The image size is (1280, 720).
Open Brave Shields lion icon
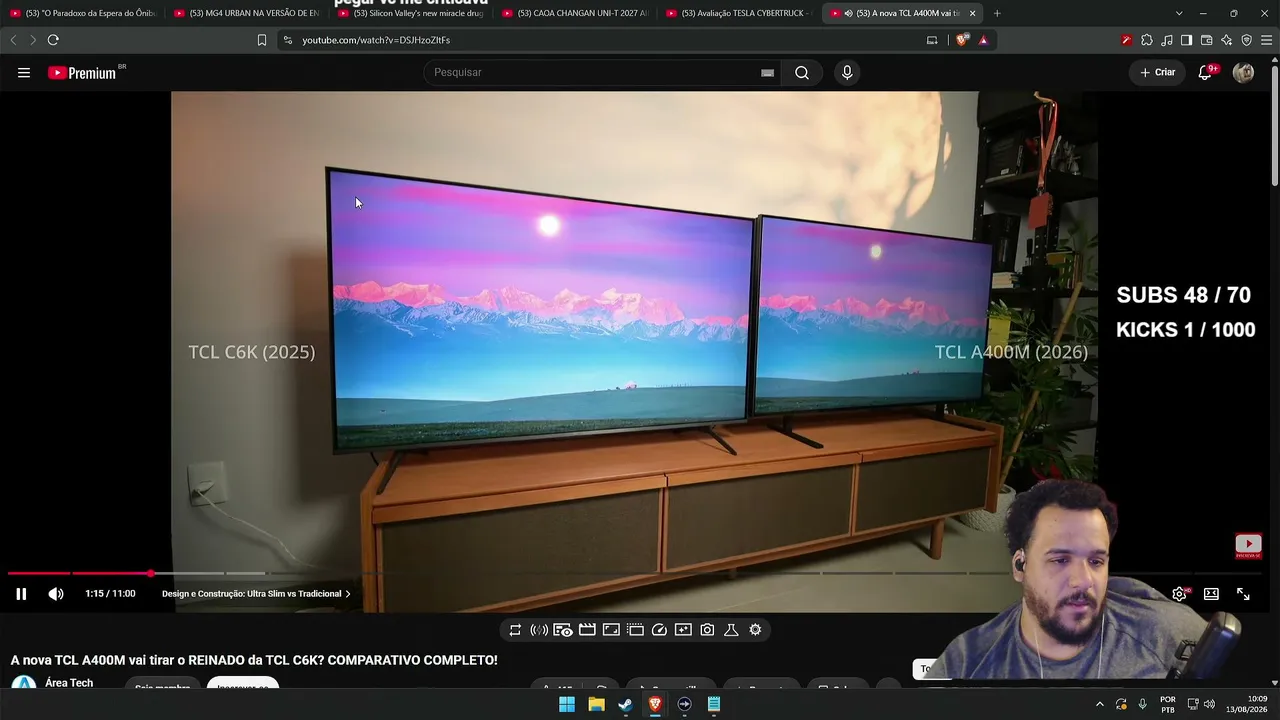click(962, 40)
